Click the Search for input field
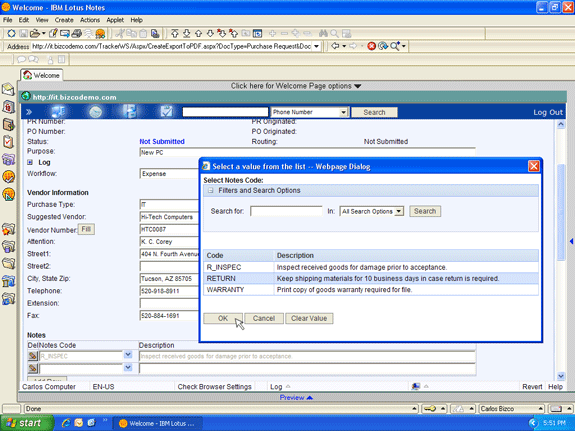This screenshot has height=431, width=575. (x=286, y=211)
